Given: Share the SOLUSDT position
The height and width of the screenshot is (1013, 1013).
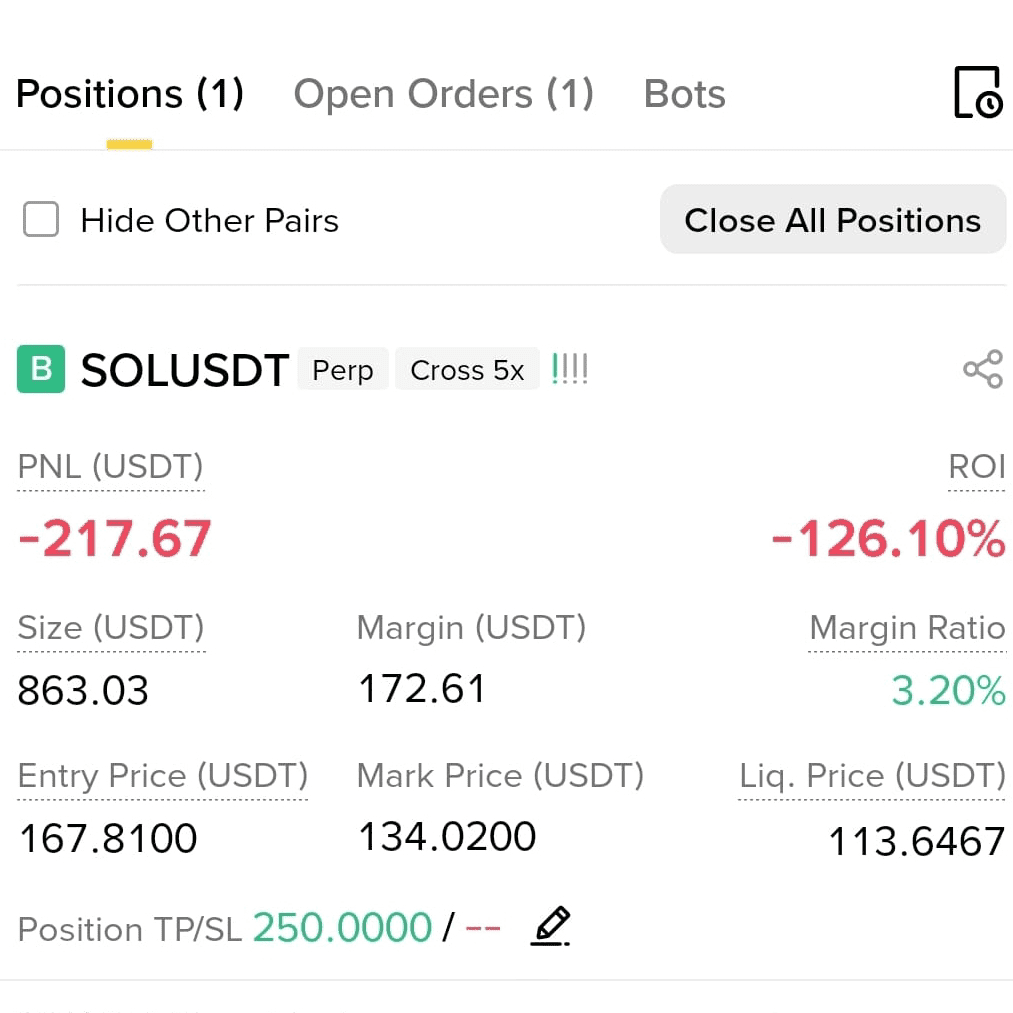Looking at the screenshot, I should [x=983, y=369].
